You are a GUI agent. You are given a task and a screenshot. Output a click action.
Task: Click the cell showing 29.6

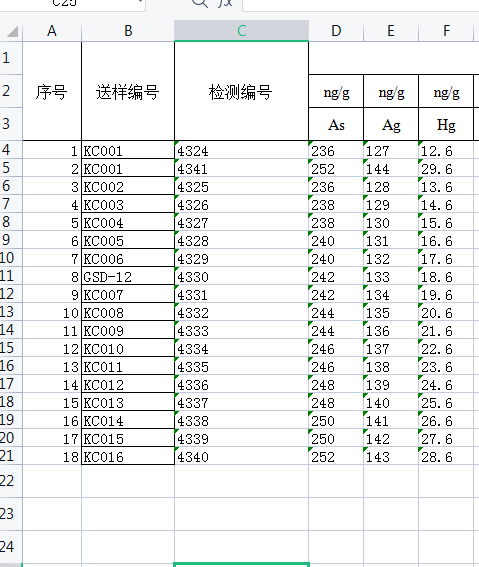point(446,168)
